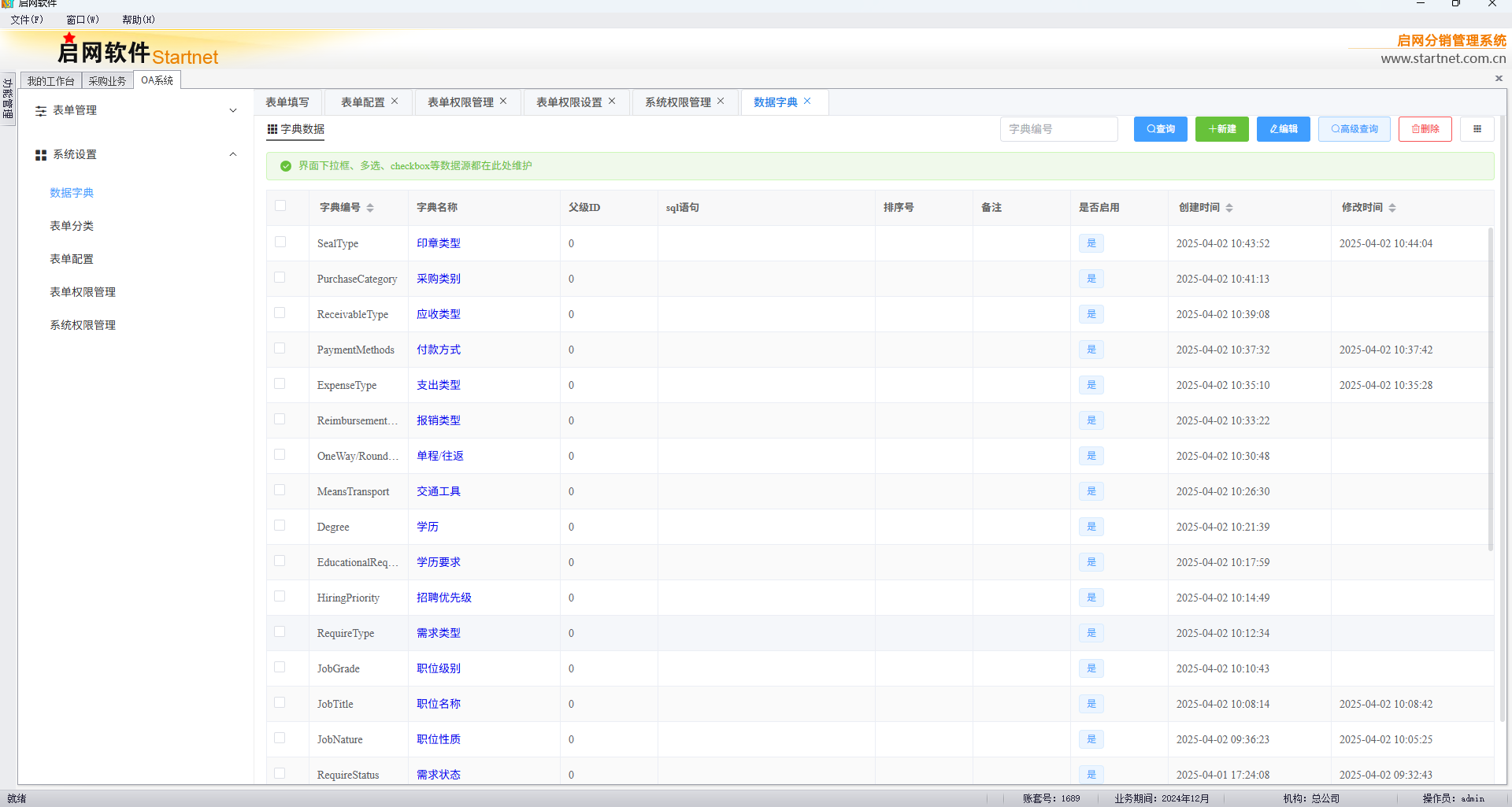Toggle the select-all header checkbox
This screenshot has height=807, width=1512.
click(280, 206)
